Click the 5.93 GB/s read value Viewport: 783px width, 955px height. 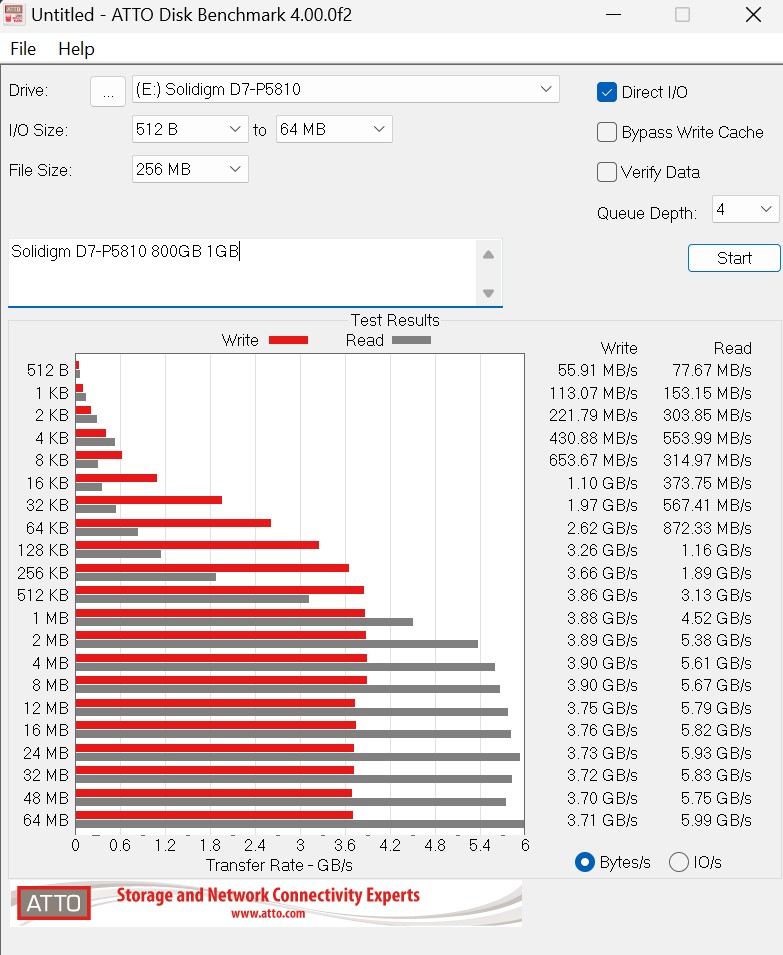coord(716,753)
